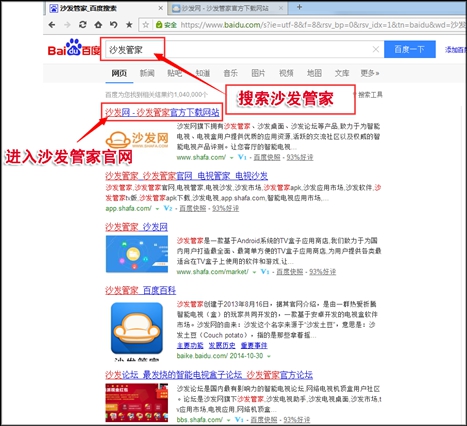Reload the page with refresh icon
The height and width of the screenshot is (426, 467).
pyautogui.click(x=83, y=24)
